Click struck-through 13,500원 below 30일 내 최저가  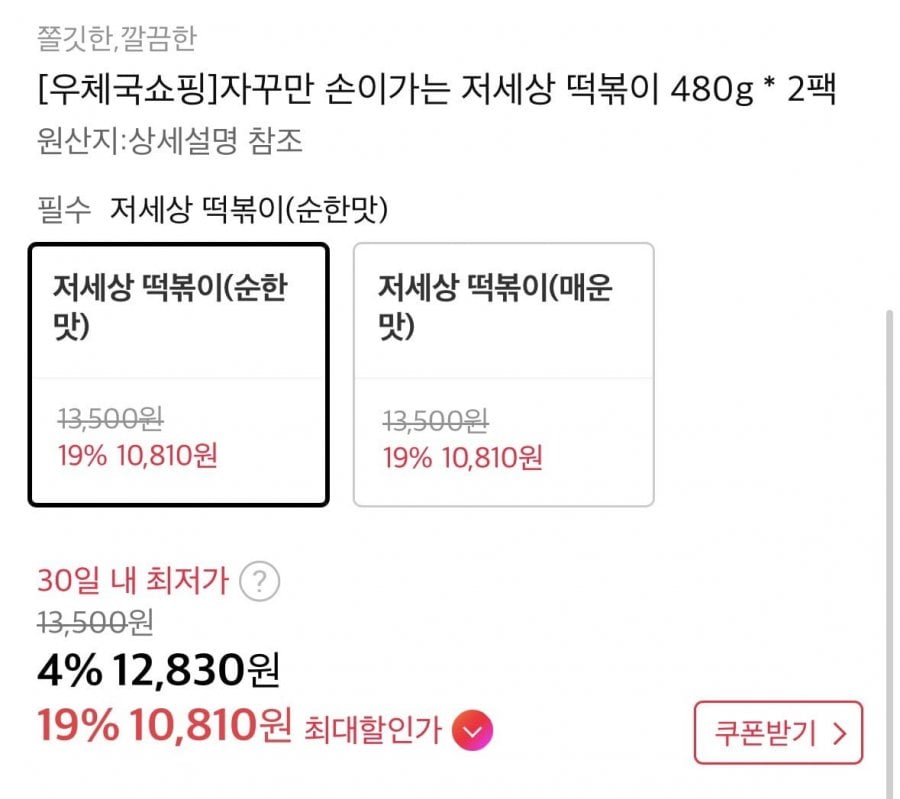tap(95, 623)
